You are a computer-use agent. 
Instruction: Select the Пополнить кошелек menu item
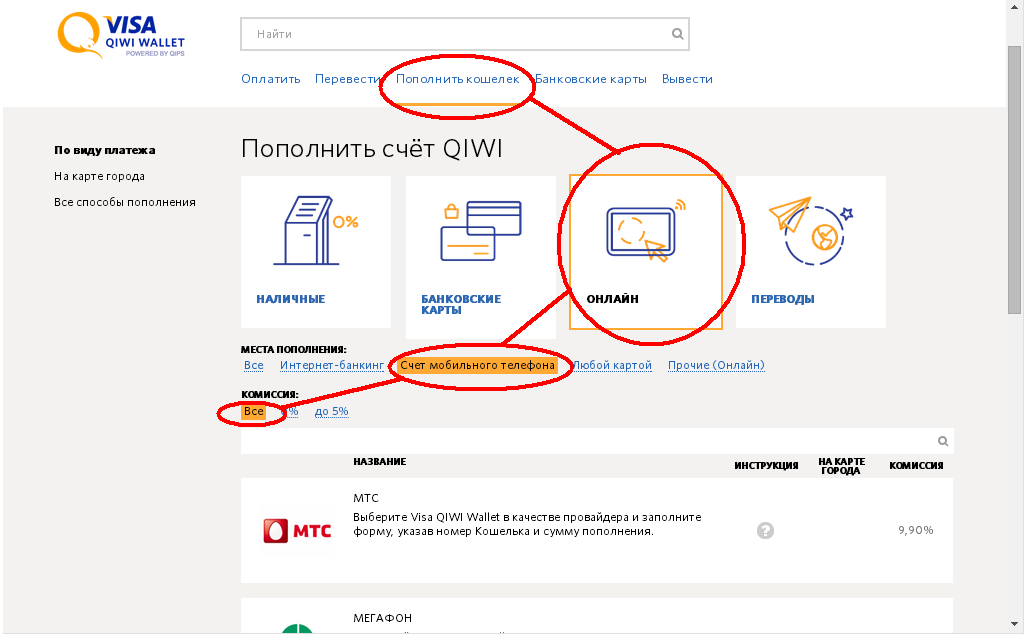coord(458,79)
